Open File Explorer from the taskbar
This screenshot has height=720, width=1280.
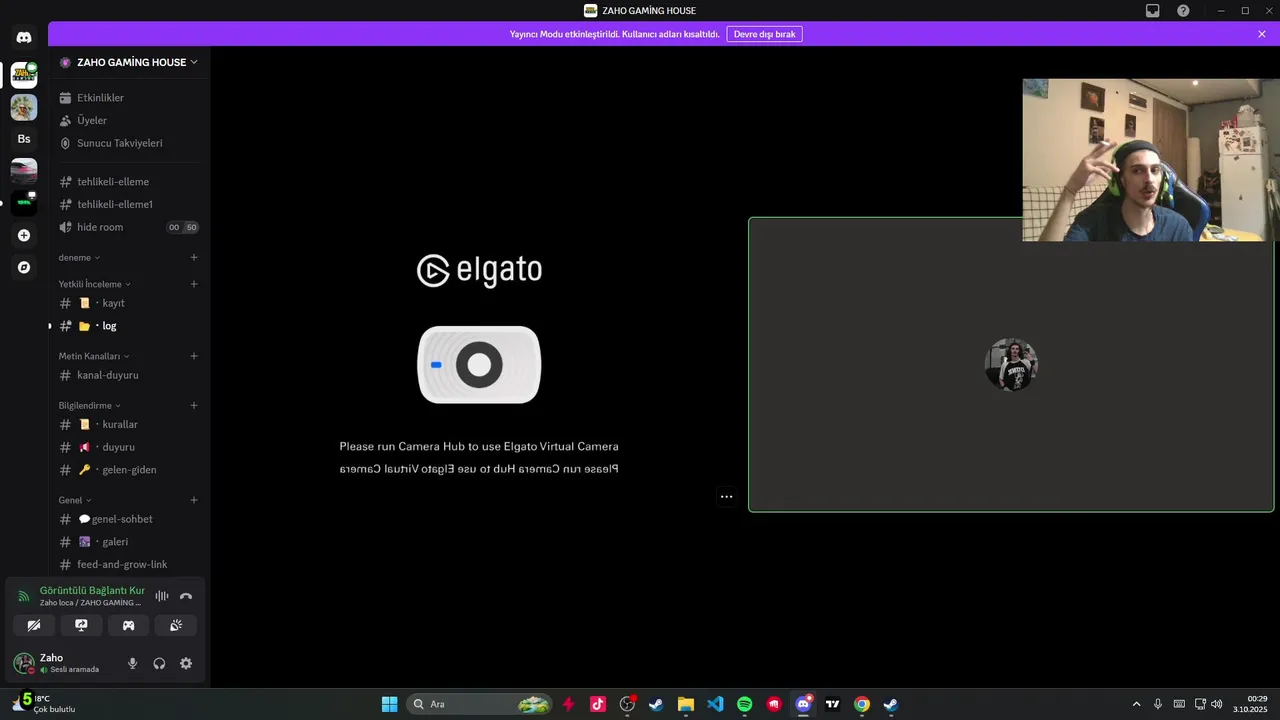pos(686,704)
